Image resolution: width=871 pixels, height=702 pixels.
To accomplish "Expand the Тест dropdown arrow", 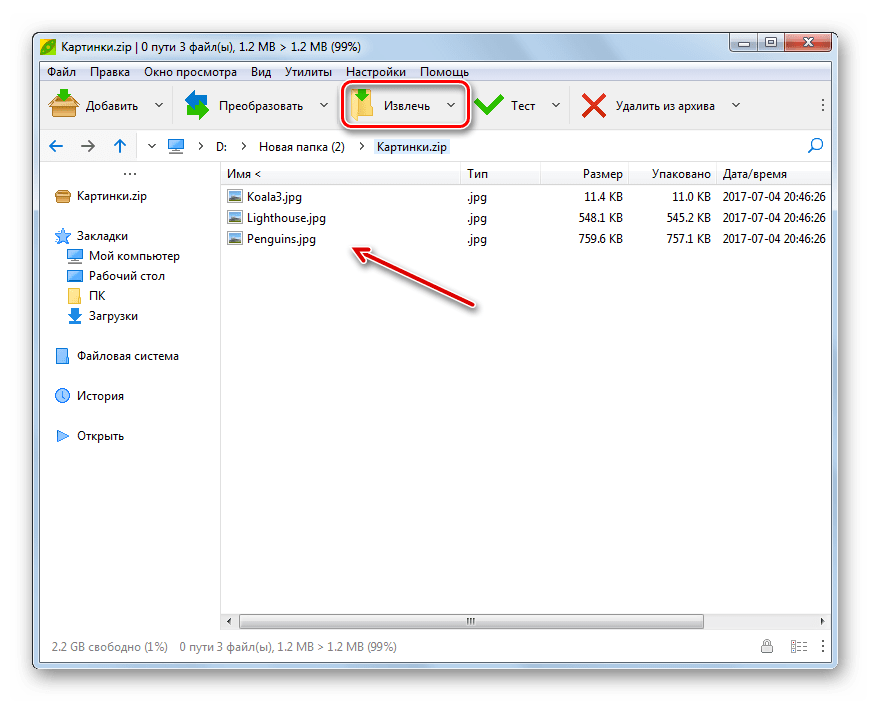I will pyautogui.click(x=556, y=105).
